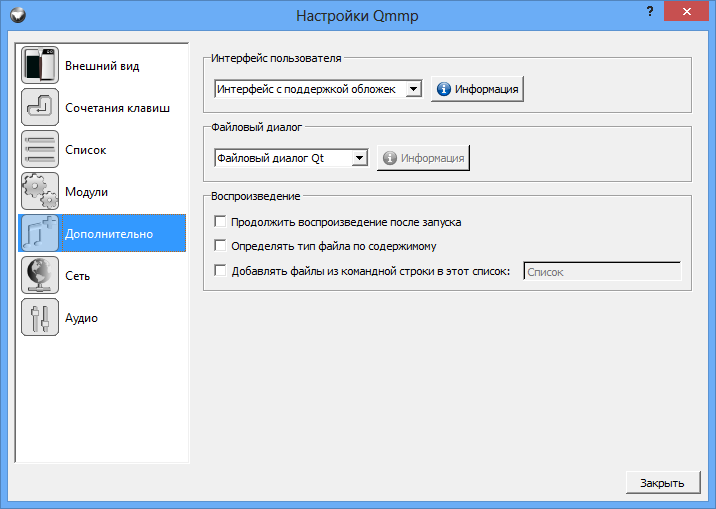Click the Qmmp logo in the title bar

coord(18,16)
